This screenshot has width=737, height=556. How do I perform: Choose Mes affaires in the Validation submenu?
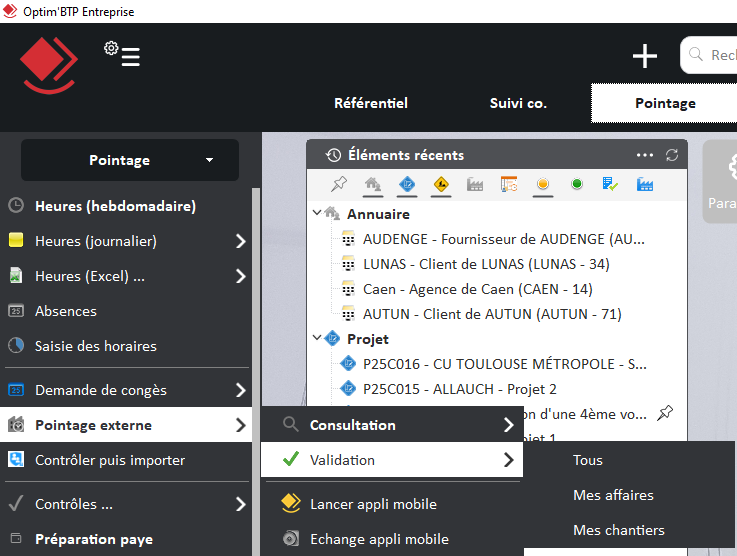coord(613,495)
